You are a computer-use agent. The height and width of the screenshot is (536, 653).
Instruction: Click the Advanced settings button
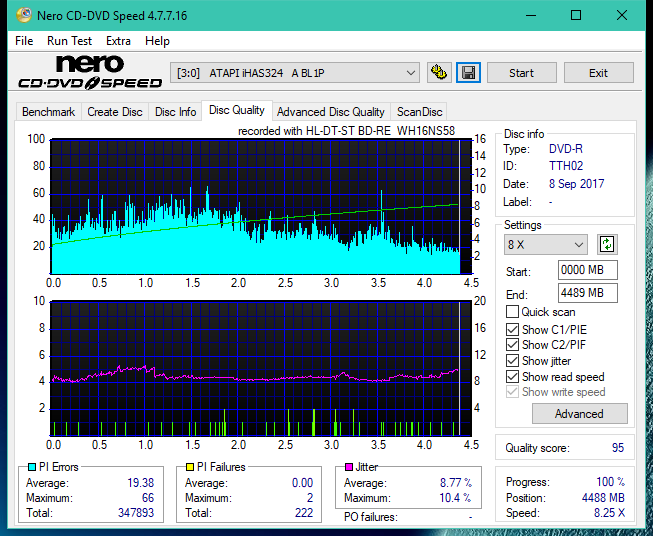[x=579, y=414]
